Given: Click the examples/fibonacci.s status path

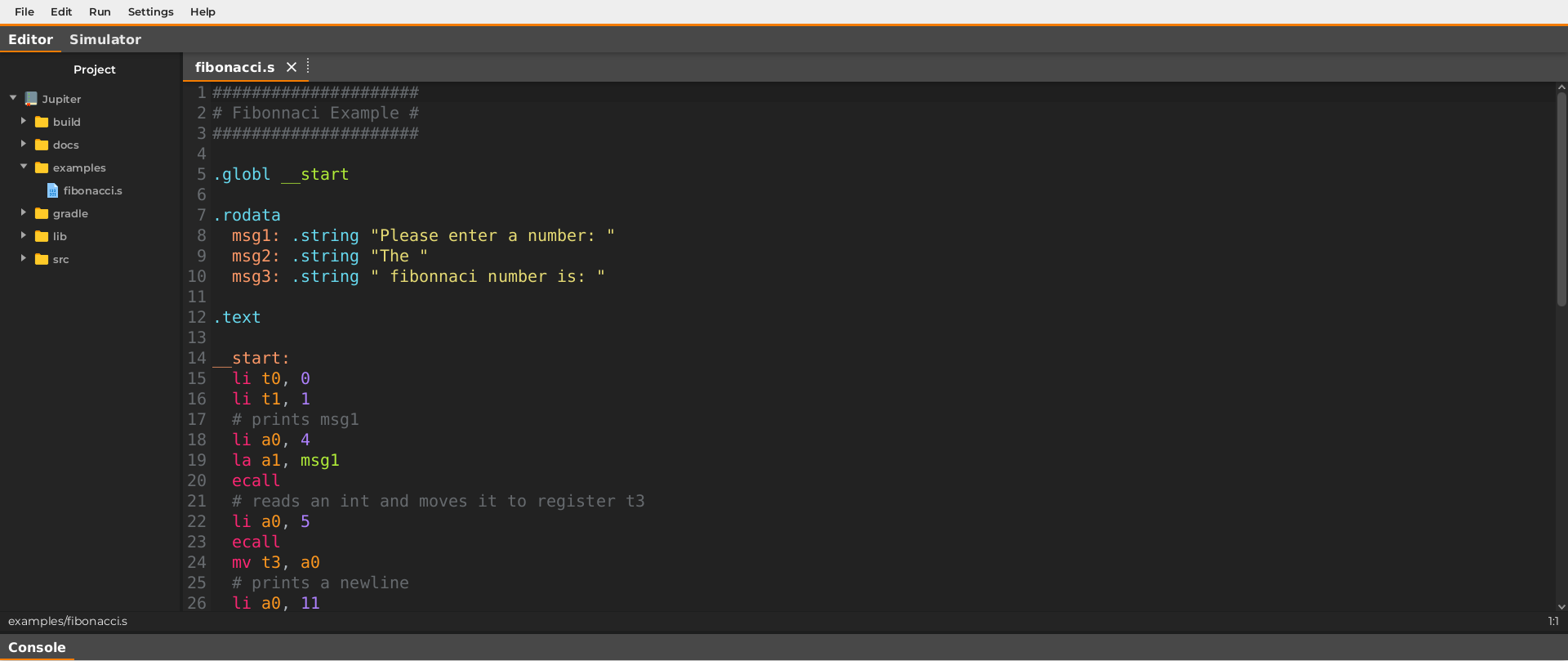Looking at the screenshot, I should coord(68,621).
